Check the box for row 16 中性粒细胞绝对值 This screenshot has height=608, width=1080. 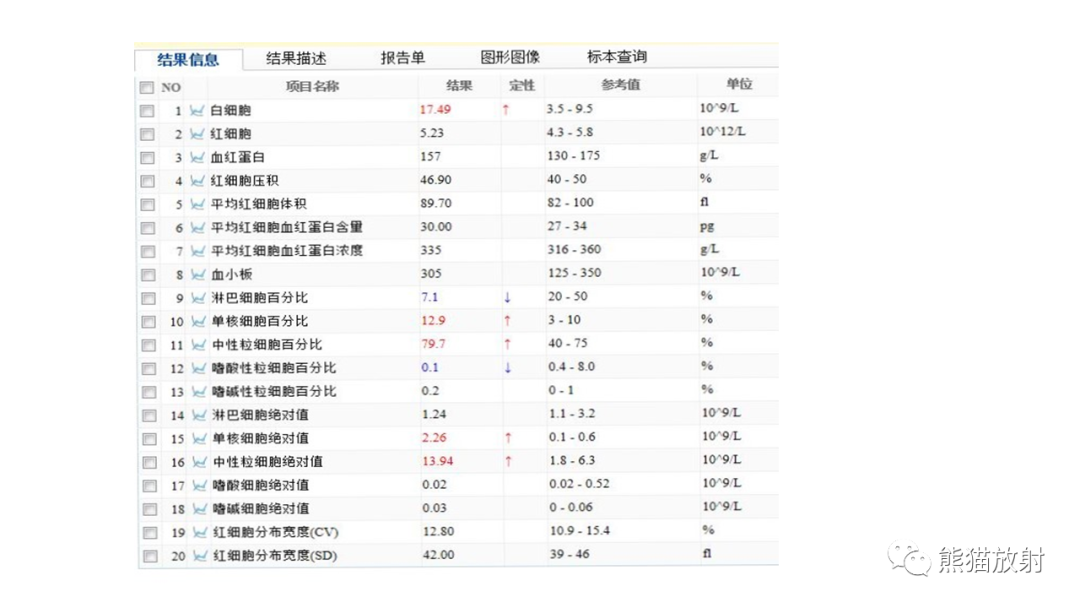149,462
